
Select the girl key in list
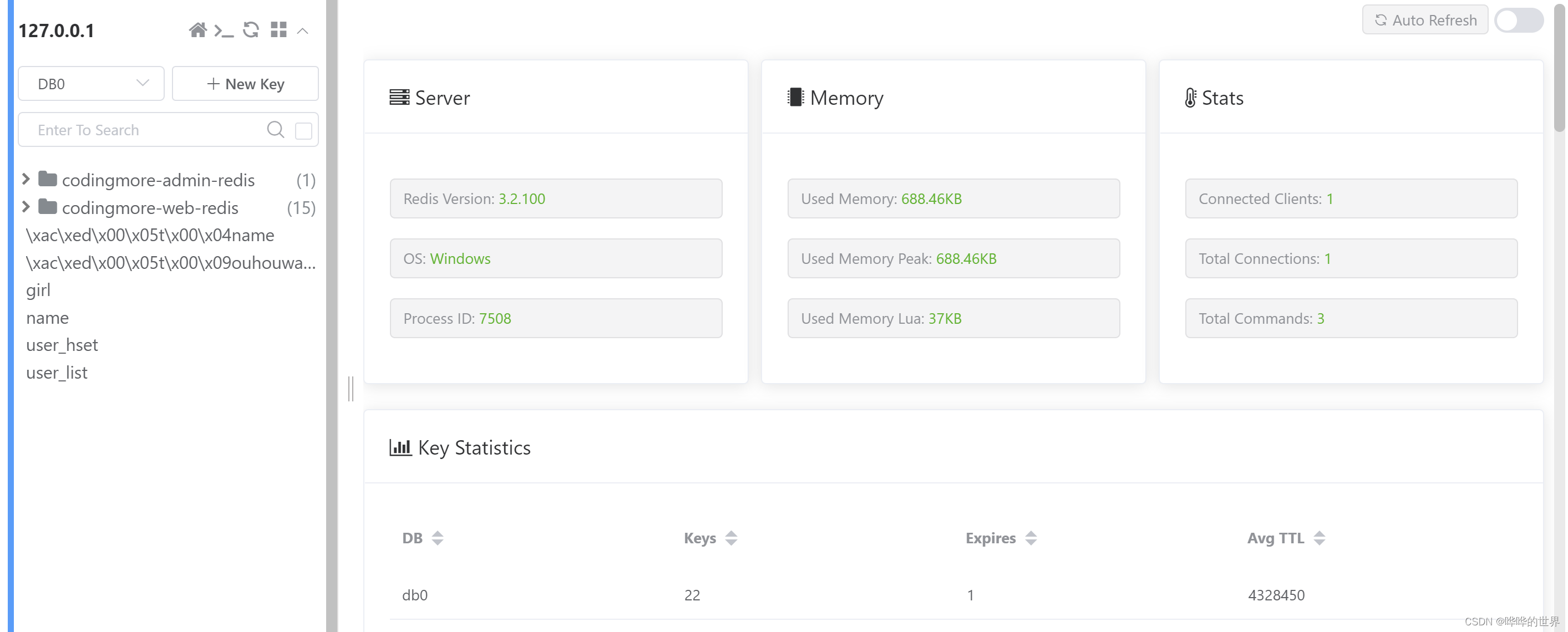[38, 290]
